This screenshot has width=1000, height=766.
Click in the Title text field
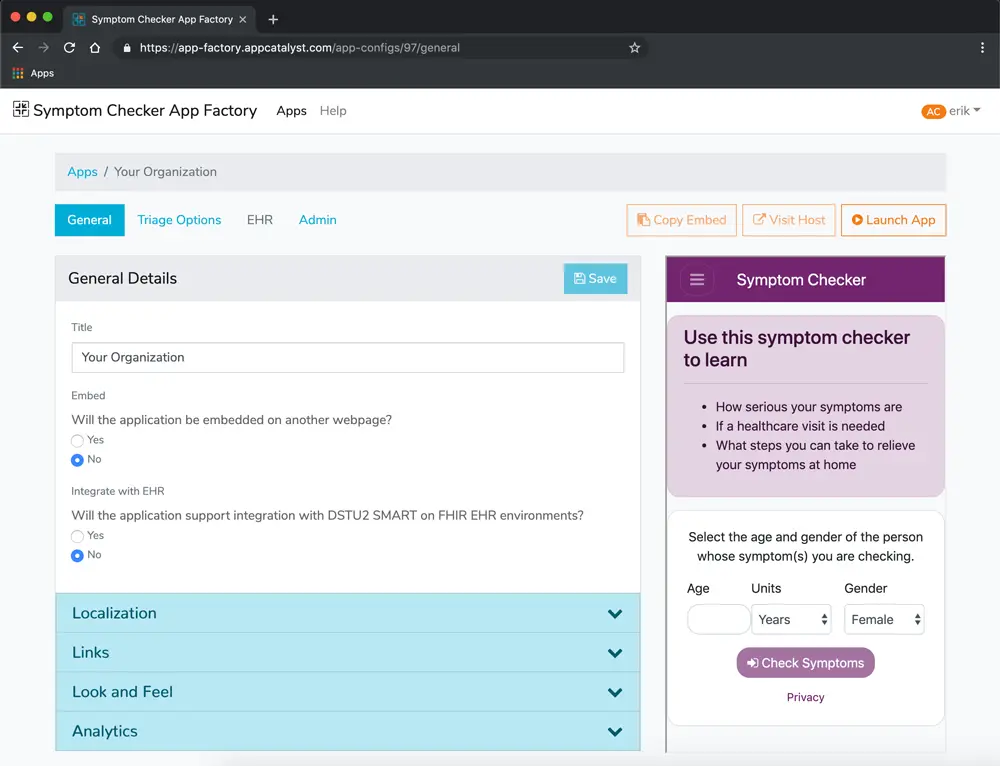click(x=347, y=357)
